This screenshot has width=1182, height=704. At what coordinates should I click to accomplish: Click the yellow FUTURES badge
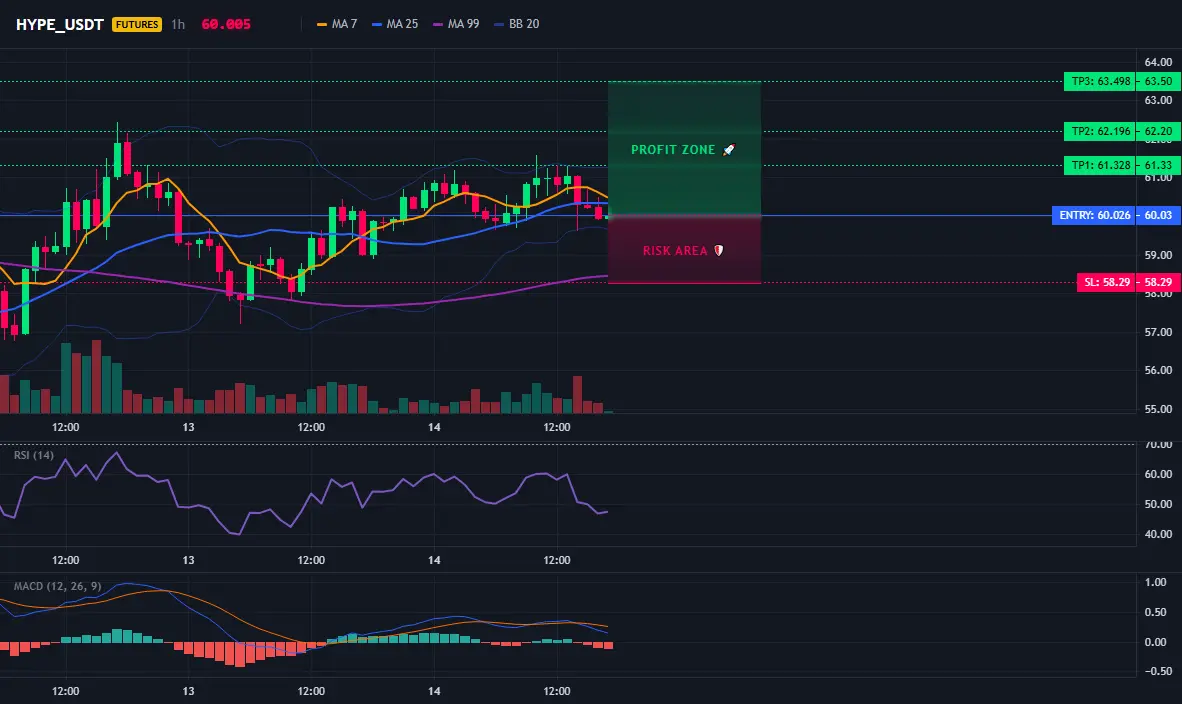point(136,24)
